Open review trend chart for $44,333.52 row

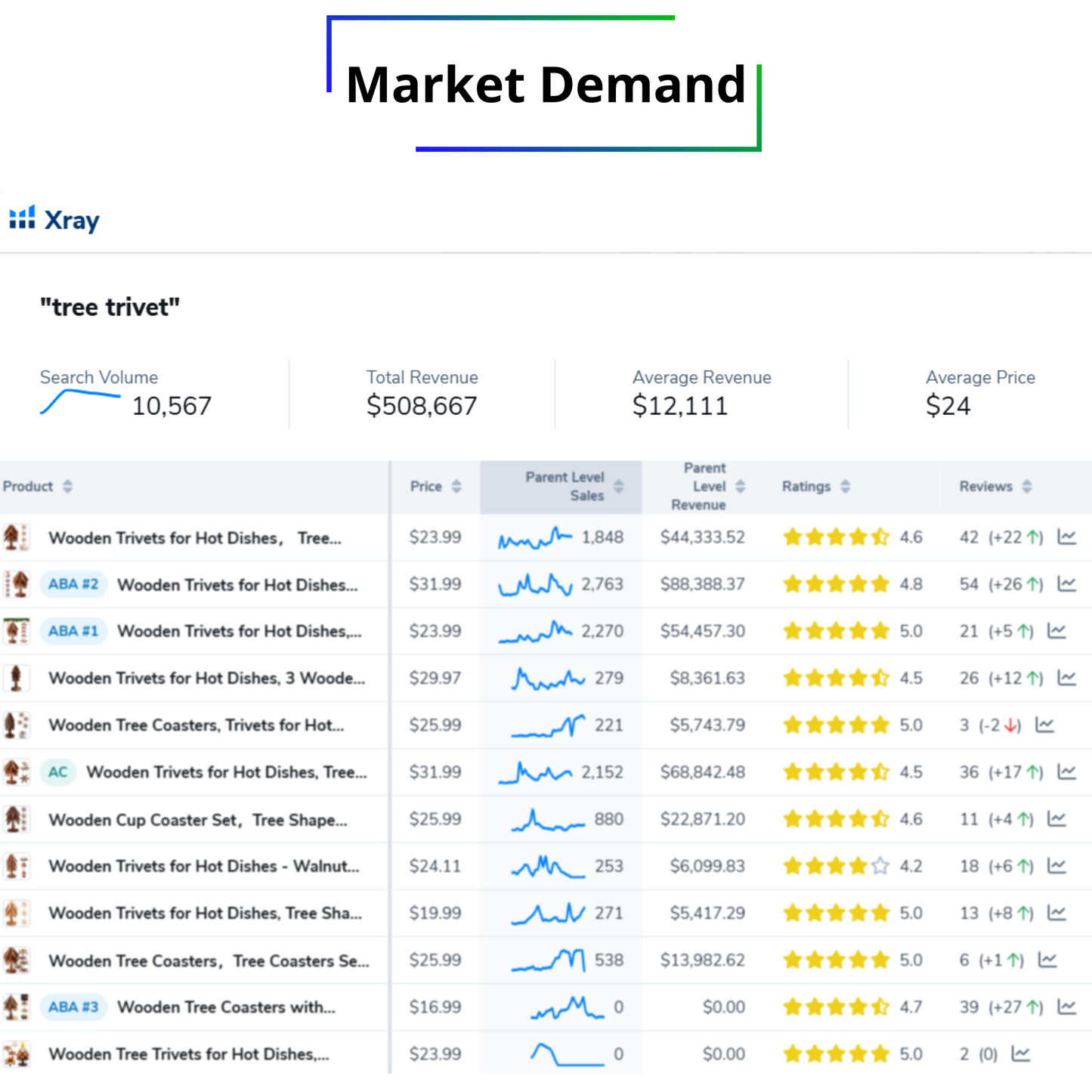tap(1067, 537)
